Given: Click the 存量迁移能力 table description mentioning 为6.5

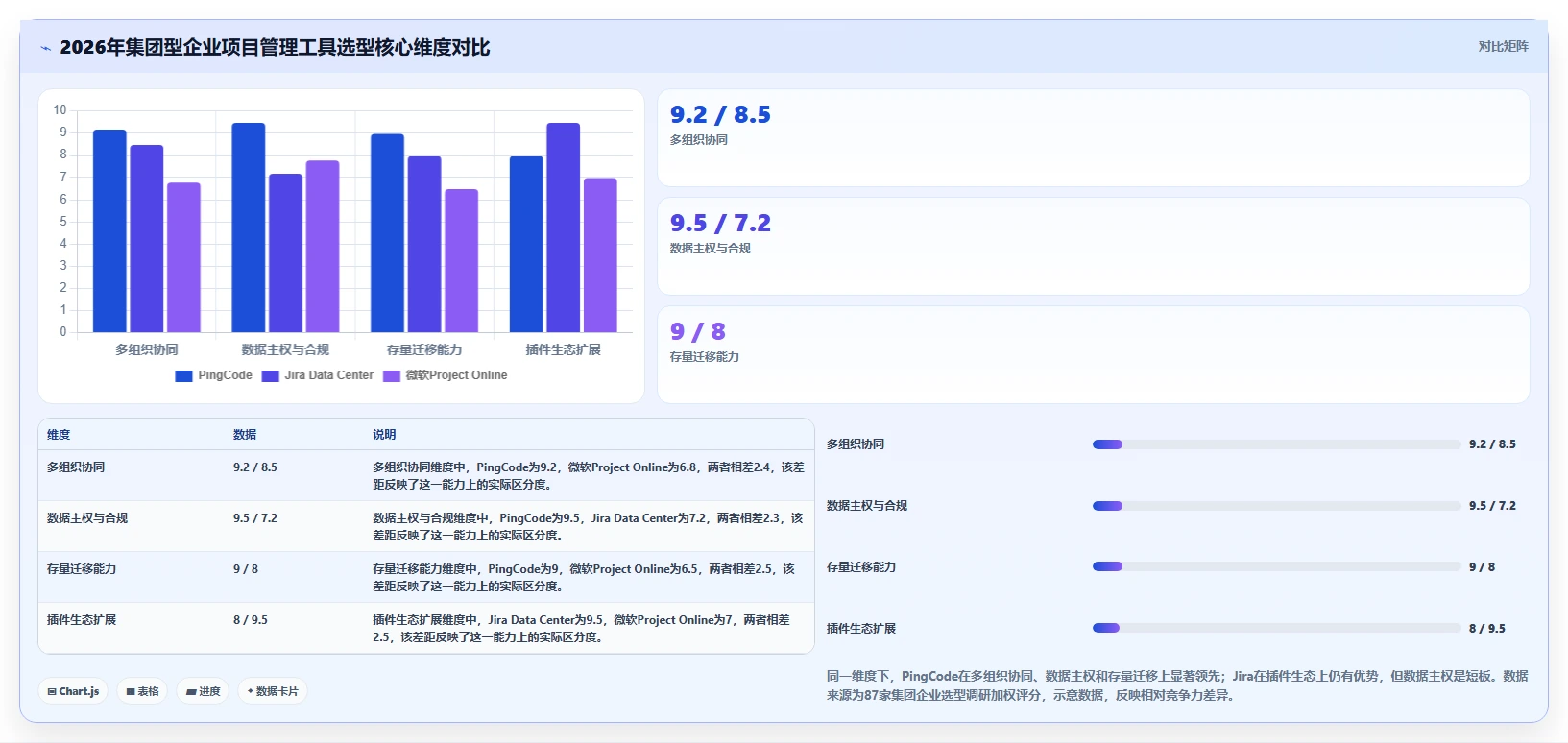Looking at the screenshot, I should coord(584,578).
